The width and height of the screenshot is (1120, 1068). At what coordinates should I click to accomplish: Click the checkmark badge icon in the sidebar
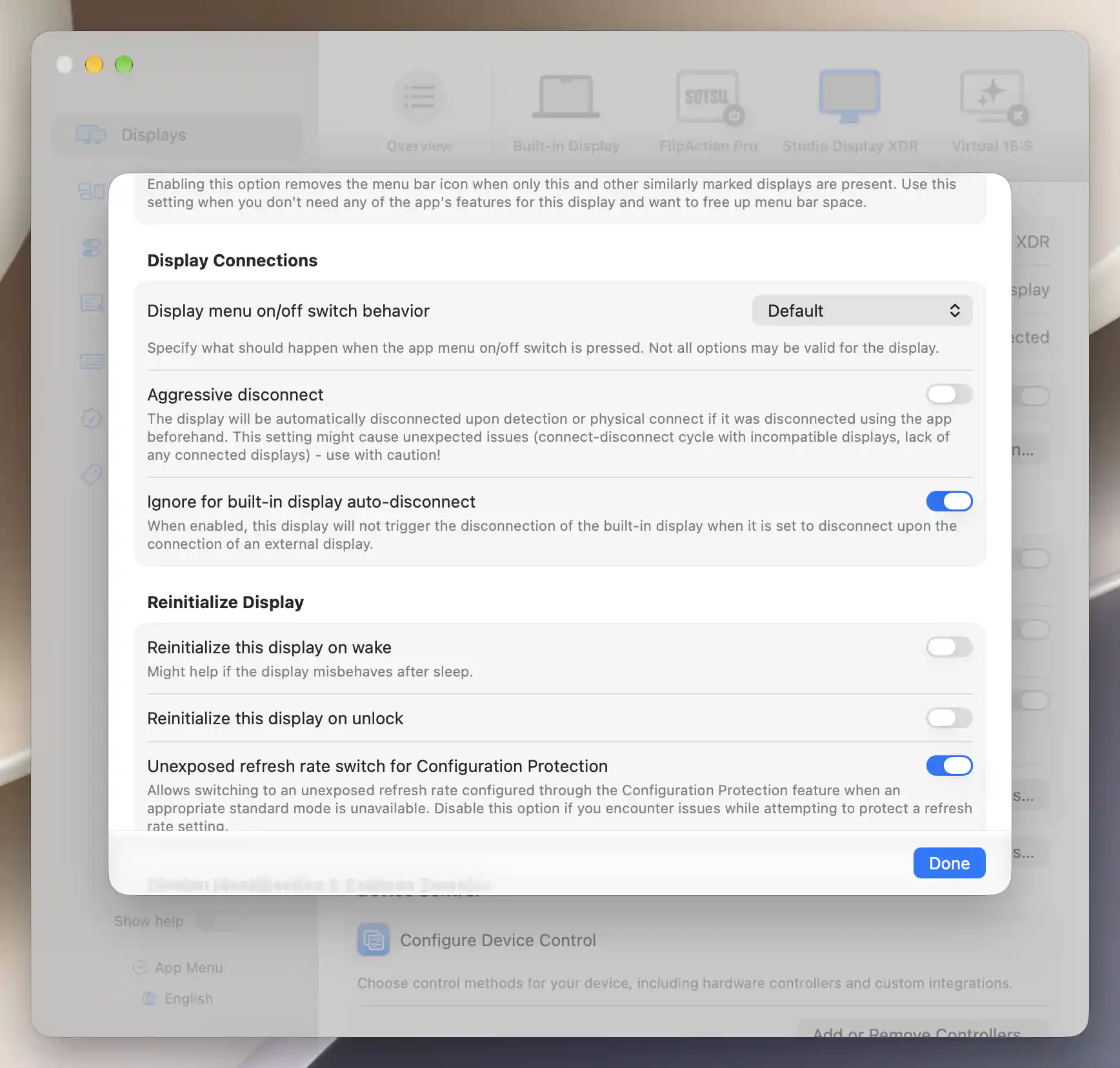coord(92,419)
